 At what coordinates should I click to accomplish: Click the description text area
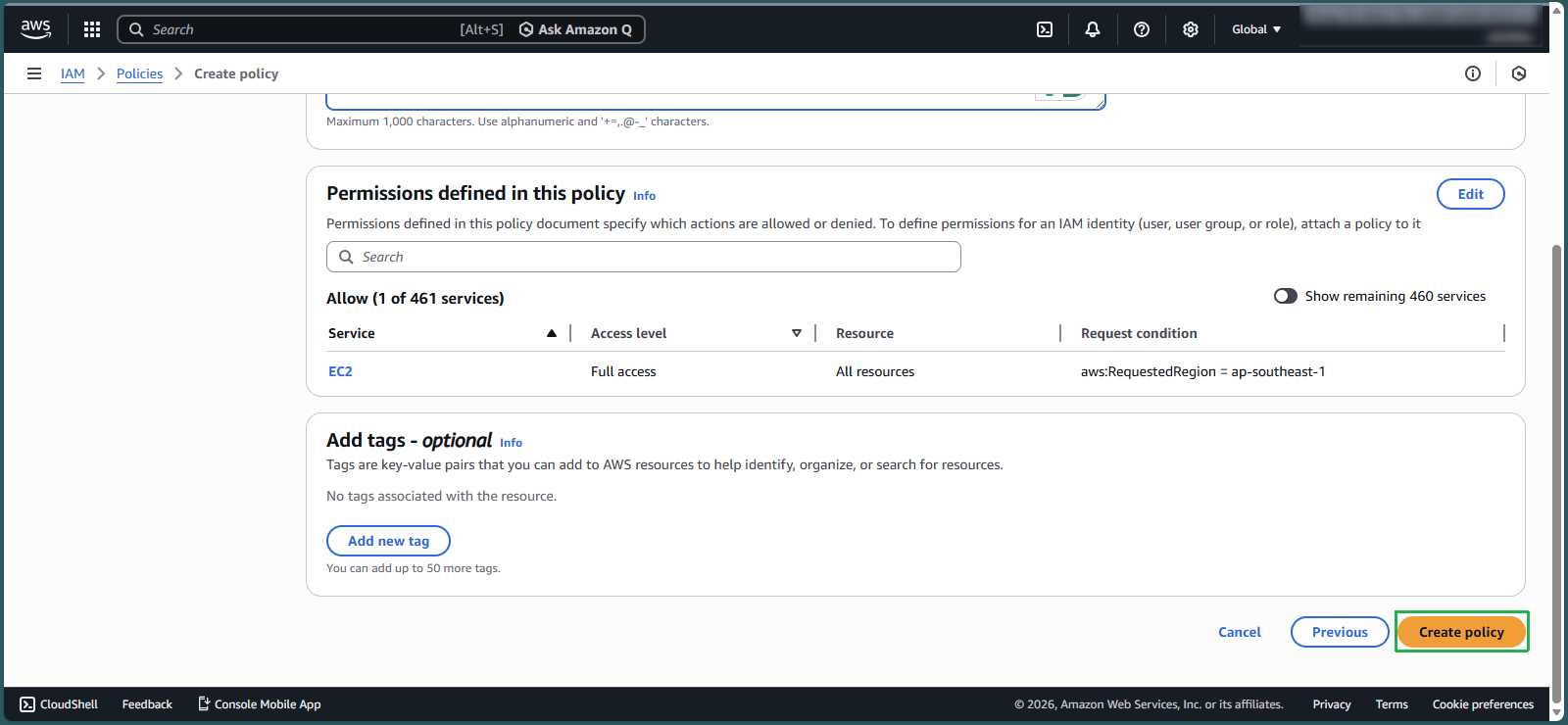[x=715, y=101]
